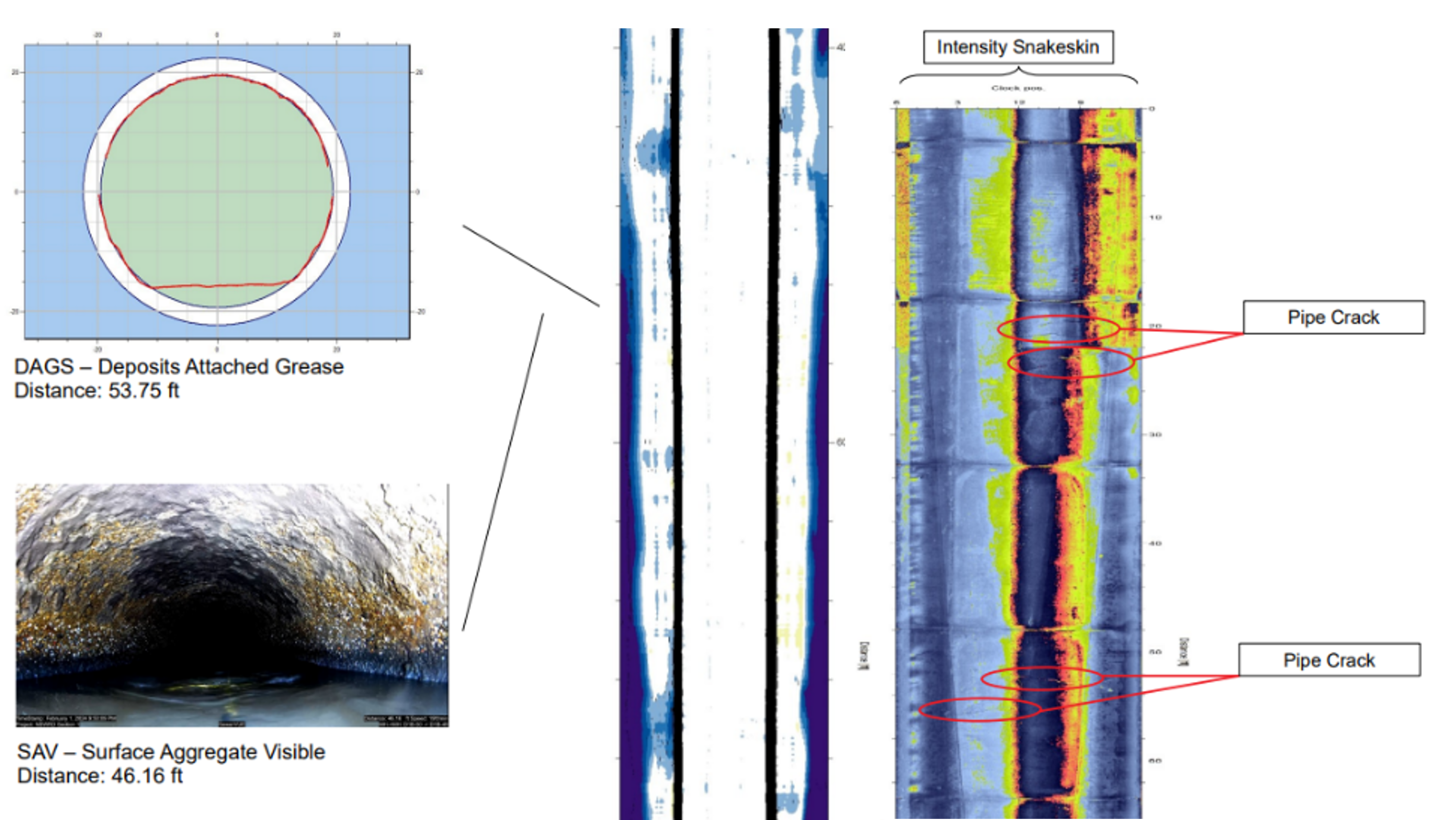Select the upper Pipe Crack label
The image size is (1456, 820).
pos(1333,317)
